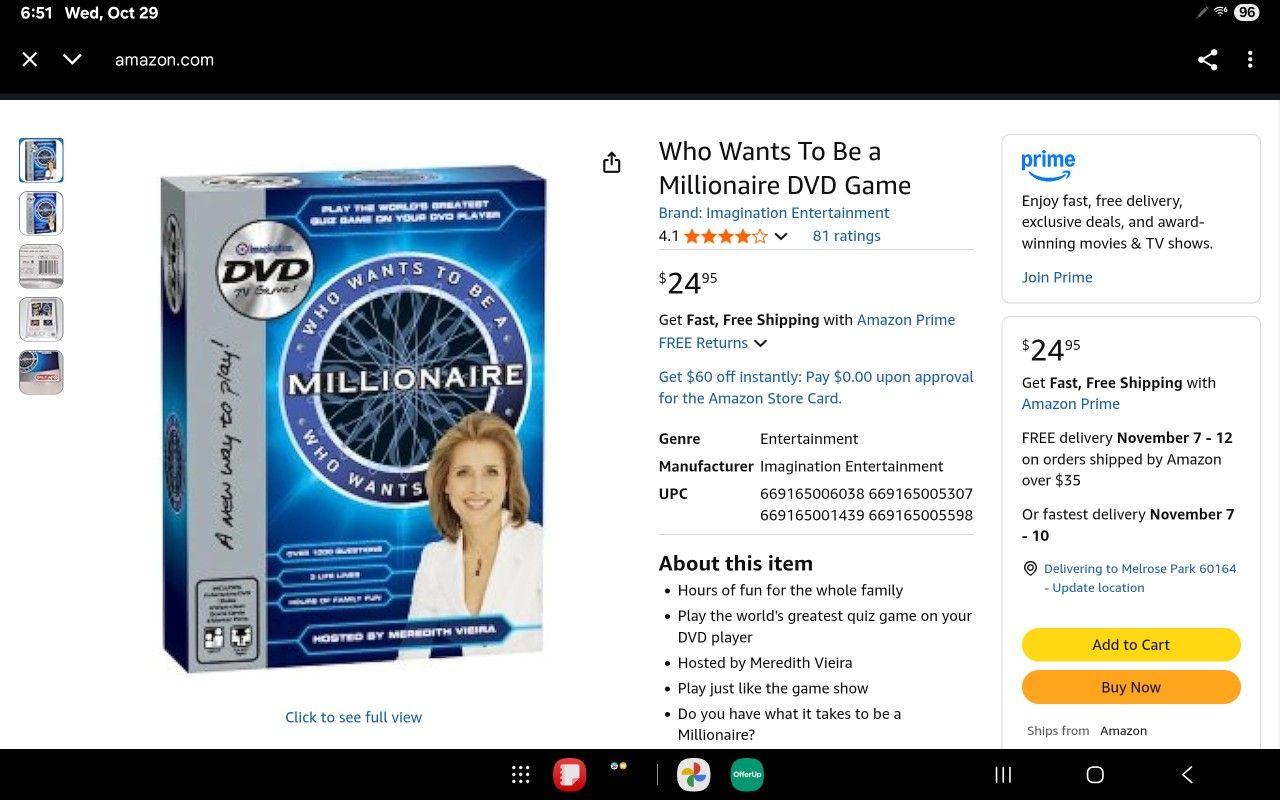Open the 81 ratings link
Viewport: 1280px width, 800px height.
pyautogui.click(x=847, y=236)
